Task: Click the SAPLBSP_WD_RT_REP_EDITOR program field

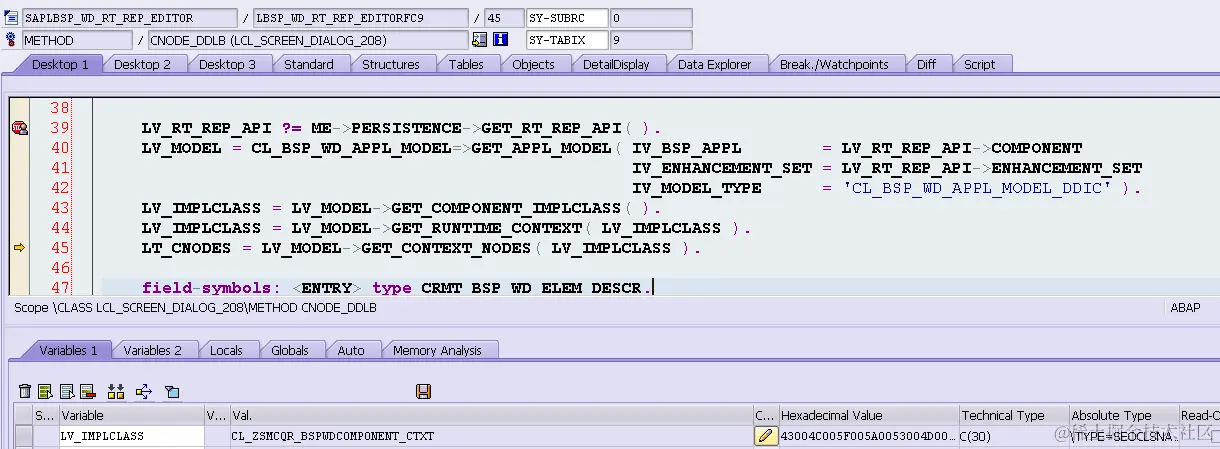Action: [x=128, y=18]
